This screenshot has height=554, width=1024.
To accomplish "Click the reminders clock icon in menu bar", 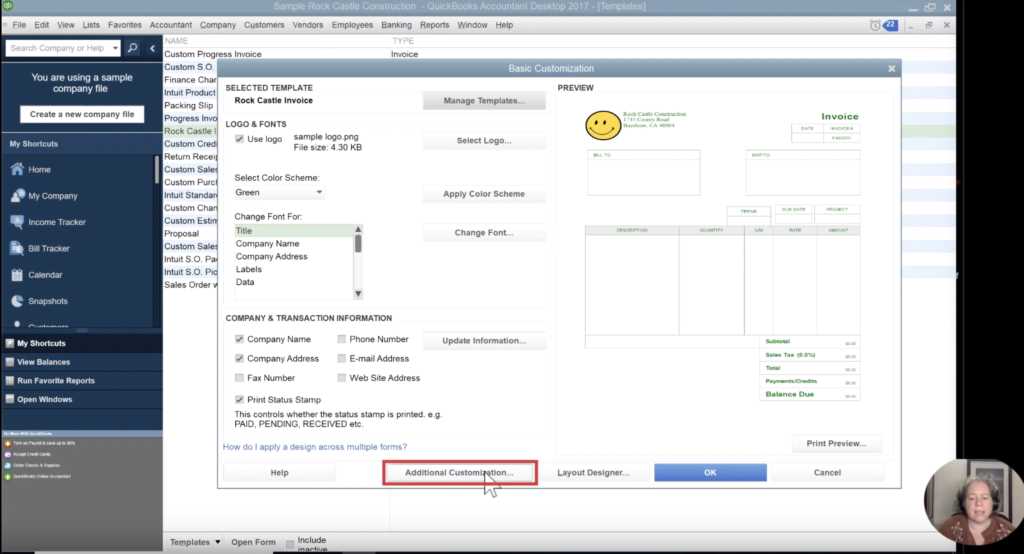I will (x=875, y=25).
